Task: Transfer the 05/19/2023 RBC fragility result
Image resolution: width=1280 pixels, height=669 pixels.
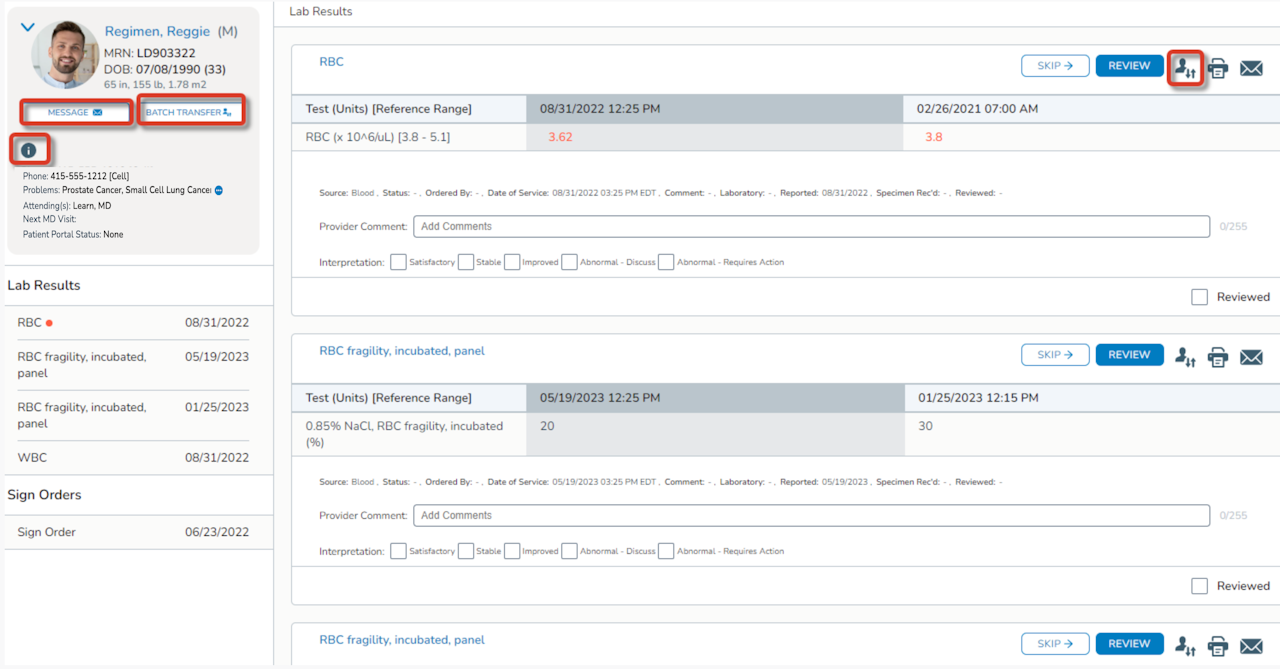Action: pos(1185,357)
